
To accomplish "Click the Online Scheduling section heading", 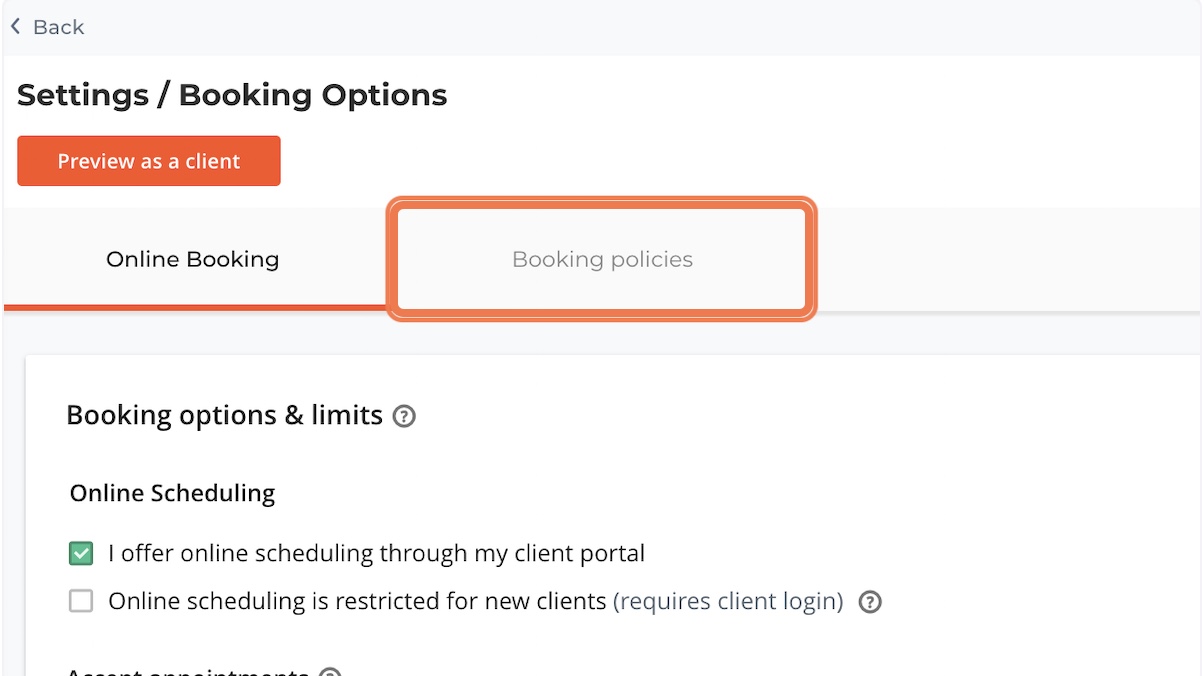I will (x=172, y=493).
